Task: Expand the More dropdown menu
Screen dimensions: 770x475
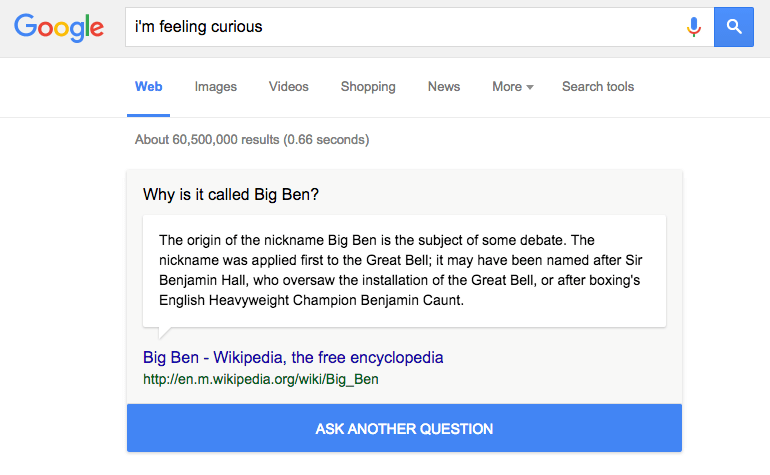Action: click(x=513, y=86)
